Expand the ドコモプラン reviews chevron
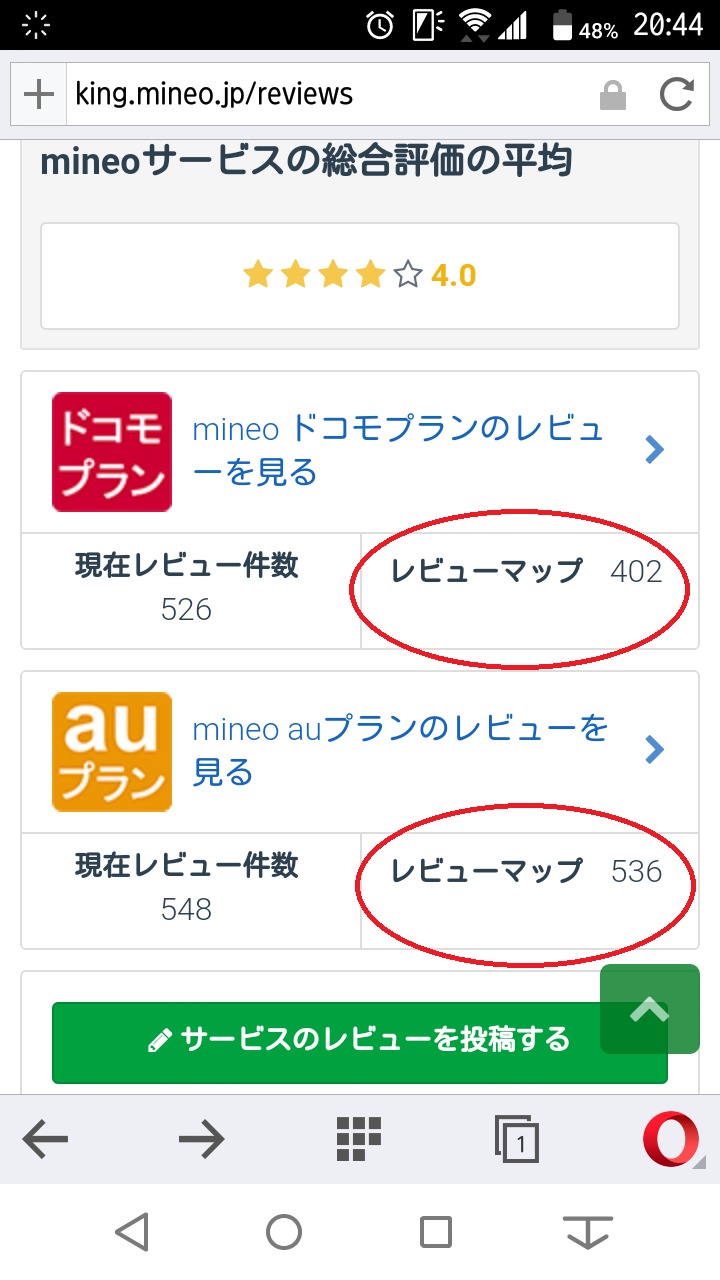Image resolution: width=720 pixels, height=1280 pixels. (655, 450)
